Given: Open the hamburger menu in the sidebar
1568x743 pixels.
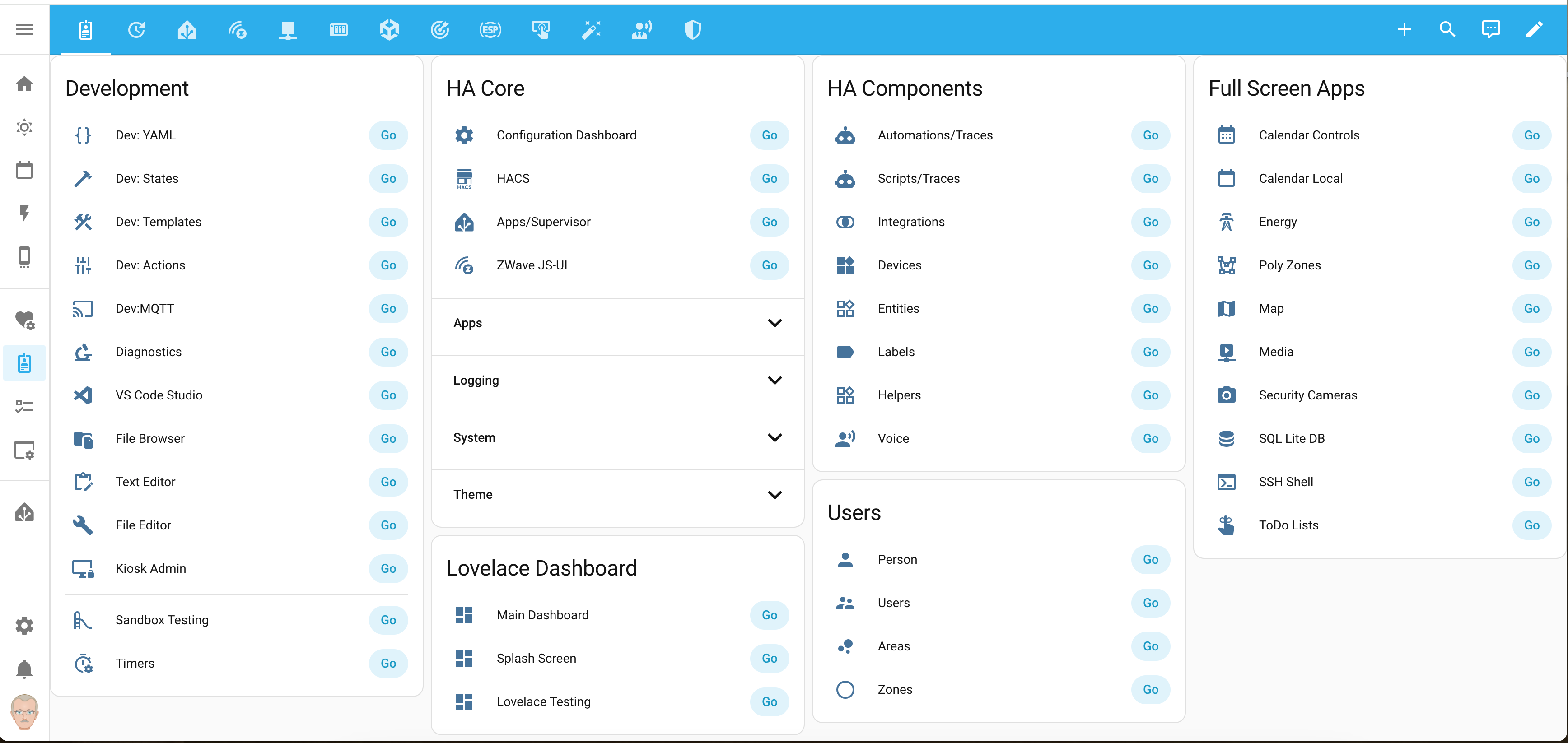Looking at the screenshot, I should 24,29.
